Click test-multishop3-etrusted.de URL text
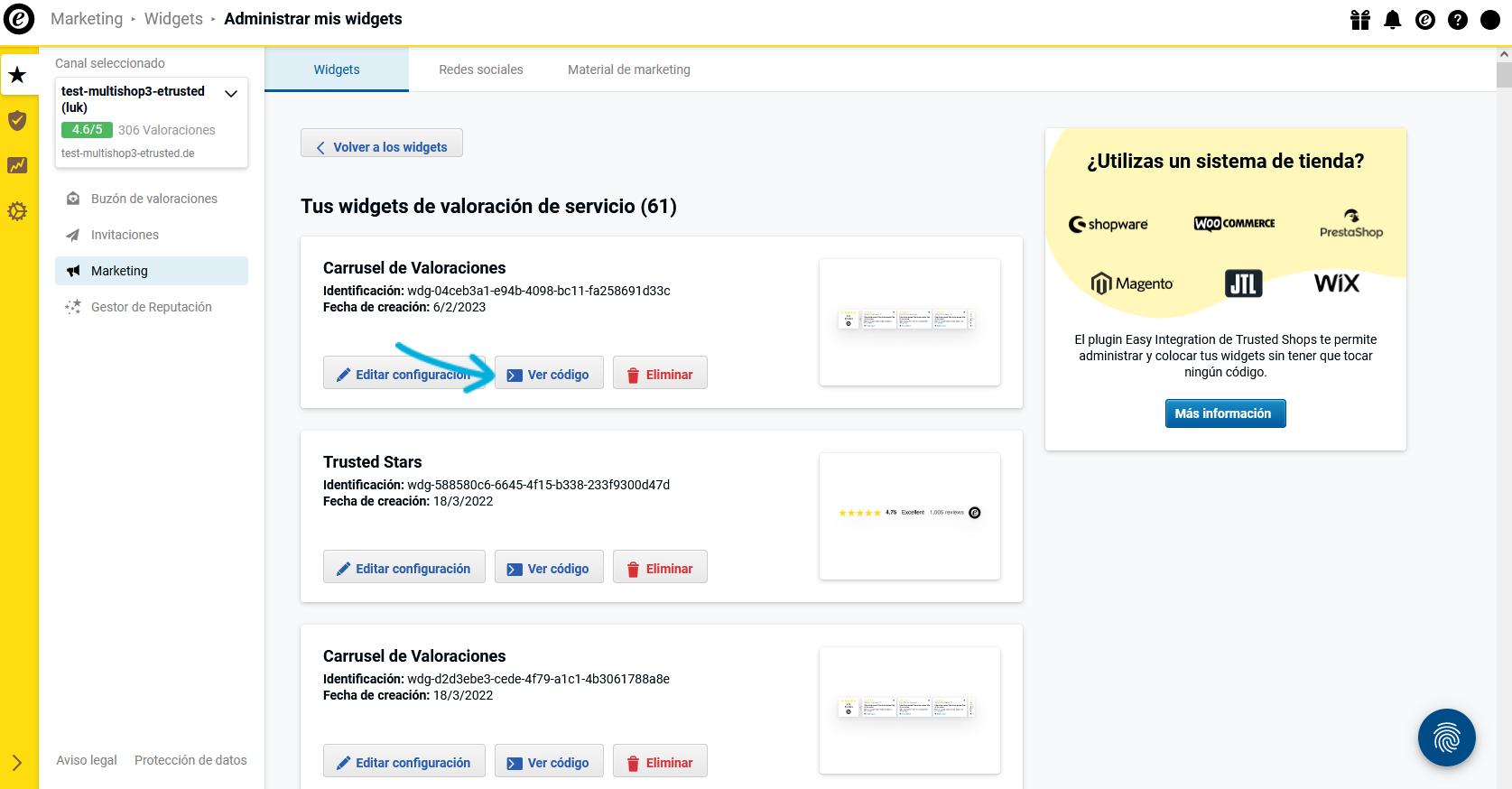Screen dimensions: 1512x789 [x=128, y=153]
